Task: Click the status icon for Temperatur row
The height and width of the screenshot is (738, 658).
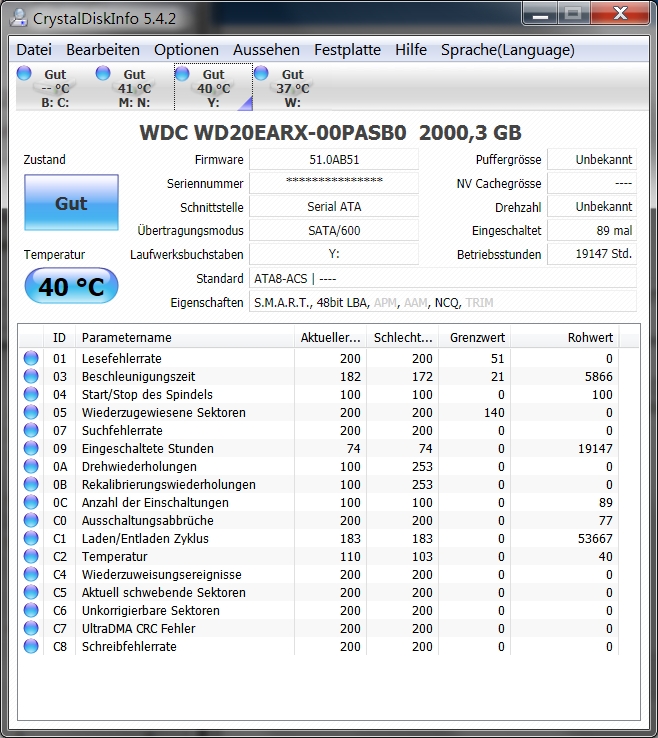Action: 31,556
